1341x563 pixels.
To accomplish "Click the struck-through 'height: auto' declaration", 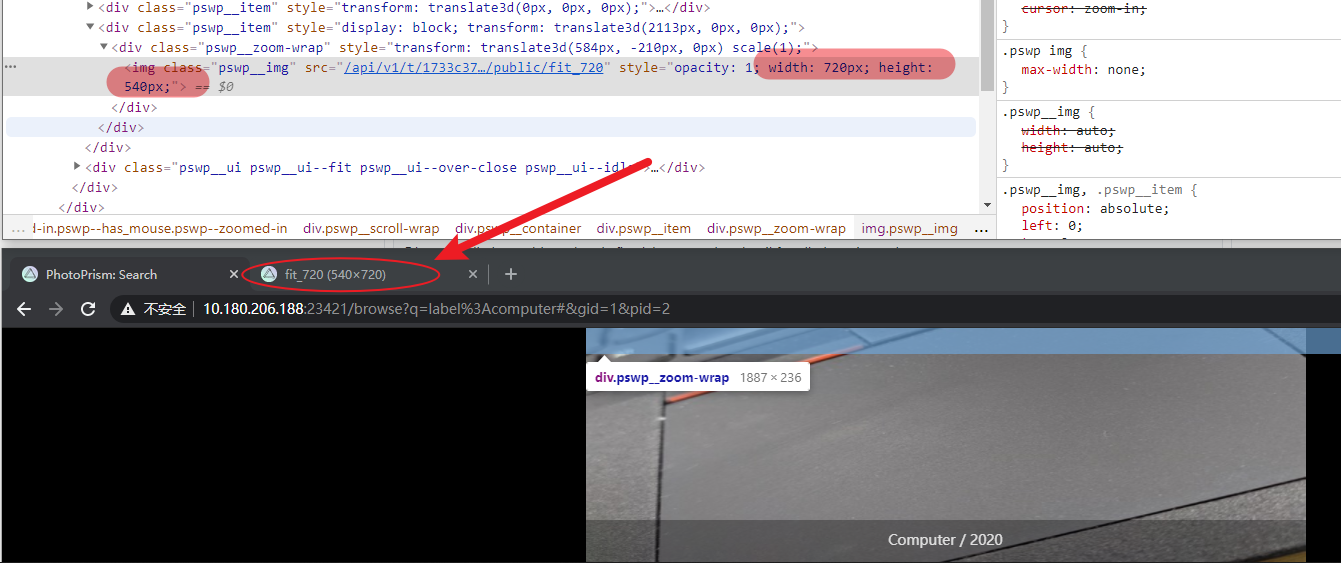I will [1071, 148].
